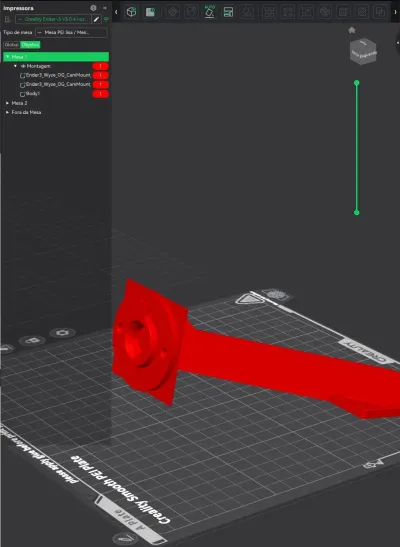Image resolution: width=400 pixels, height=547 pixels.
Task: Switch to Objetos settings mode
Action: [x=30, y=45]
